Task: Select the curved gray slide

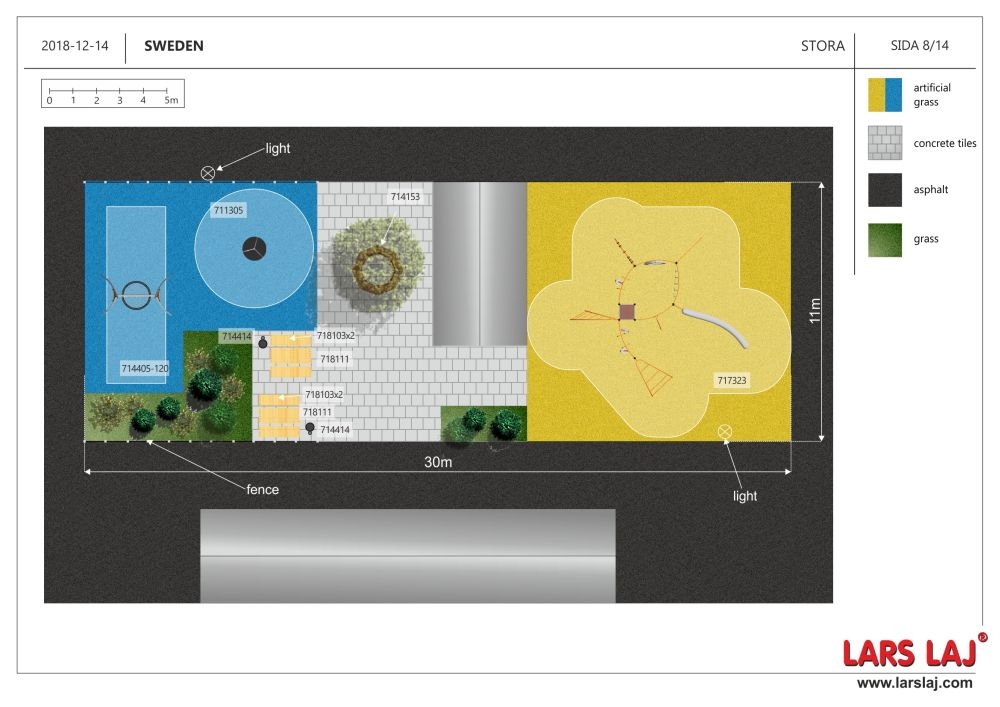Action: [x=716, y=325]
